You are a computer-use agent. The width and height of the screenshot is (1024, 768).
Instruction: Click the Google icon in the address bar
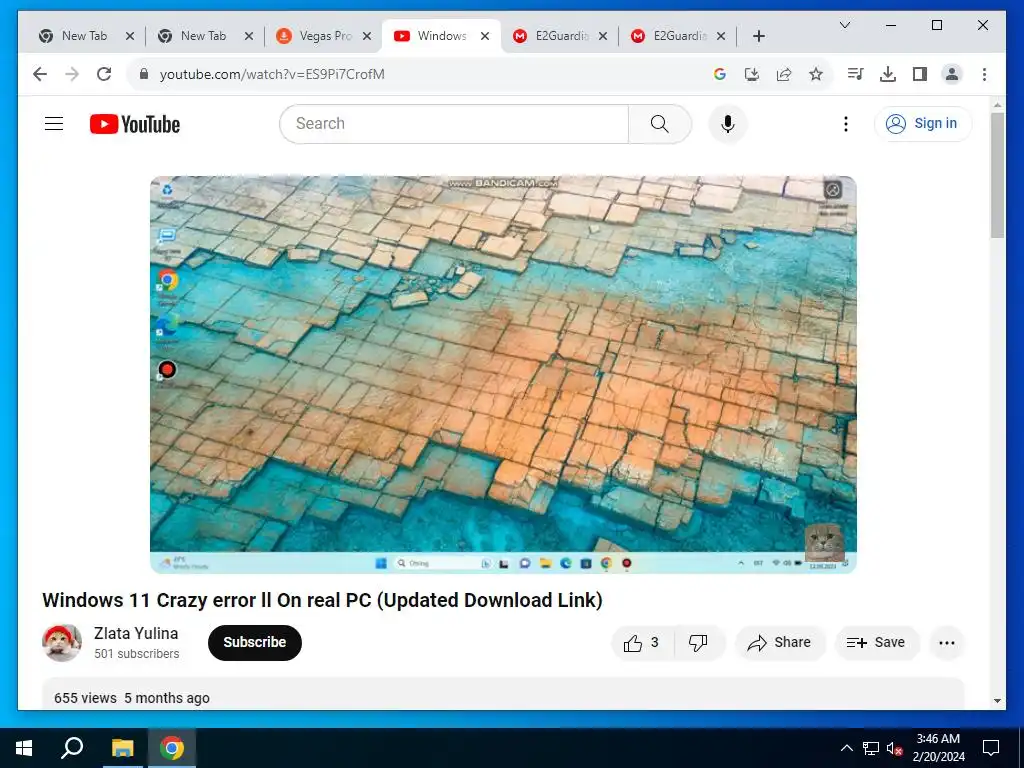point(720,74)
